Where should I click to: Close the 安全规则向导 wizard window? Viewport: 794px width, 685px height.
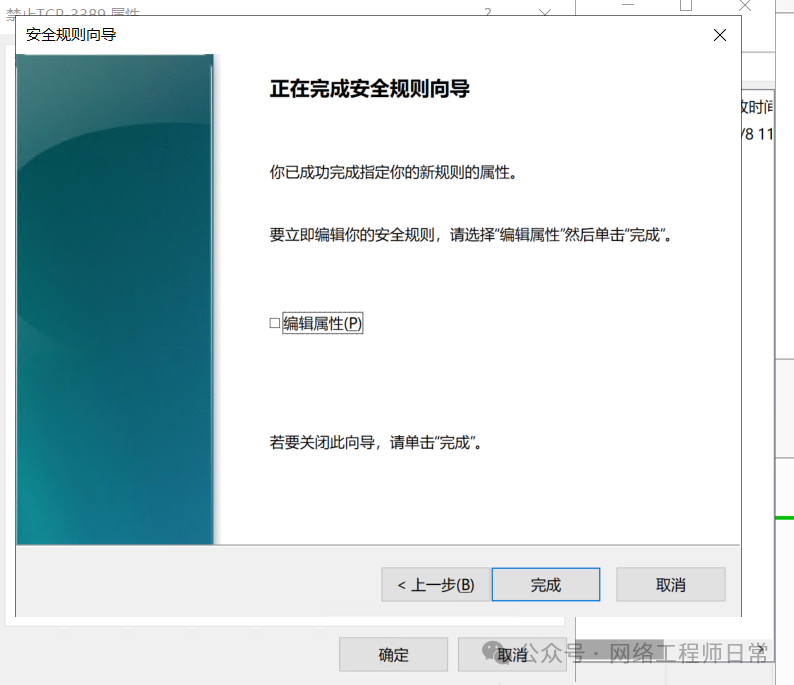(x=719, y=35)
